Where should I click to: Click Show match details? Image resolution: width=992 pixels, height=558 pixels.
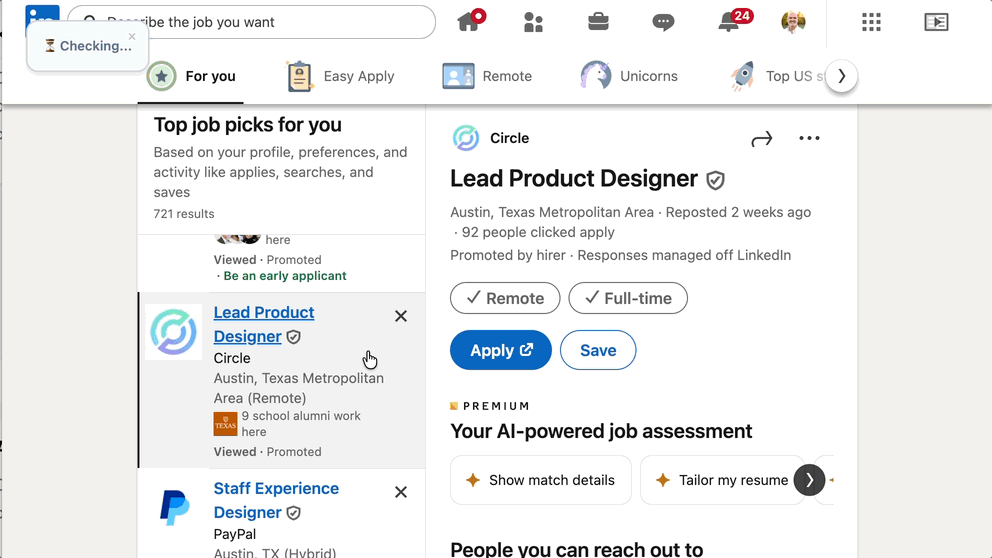pos(541,480)
